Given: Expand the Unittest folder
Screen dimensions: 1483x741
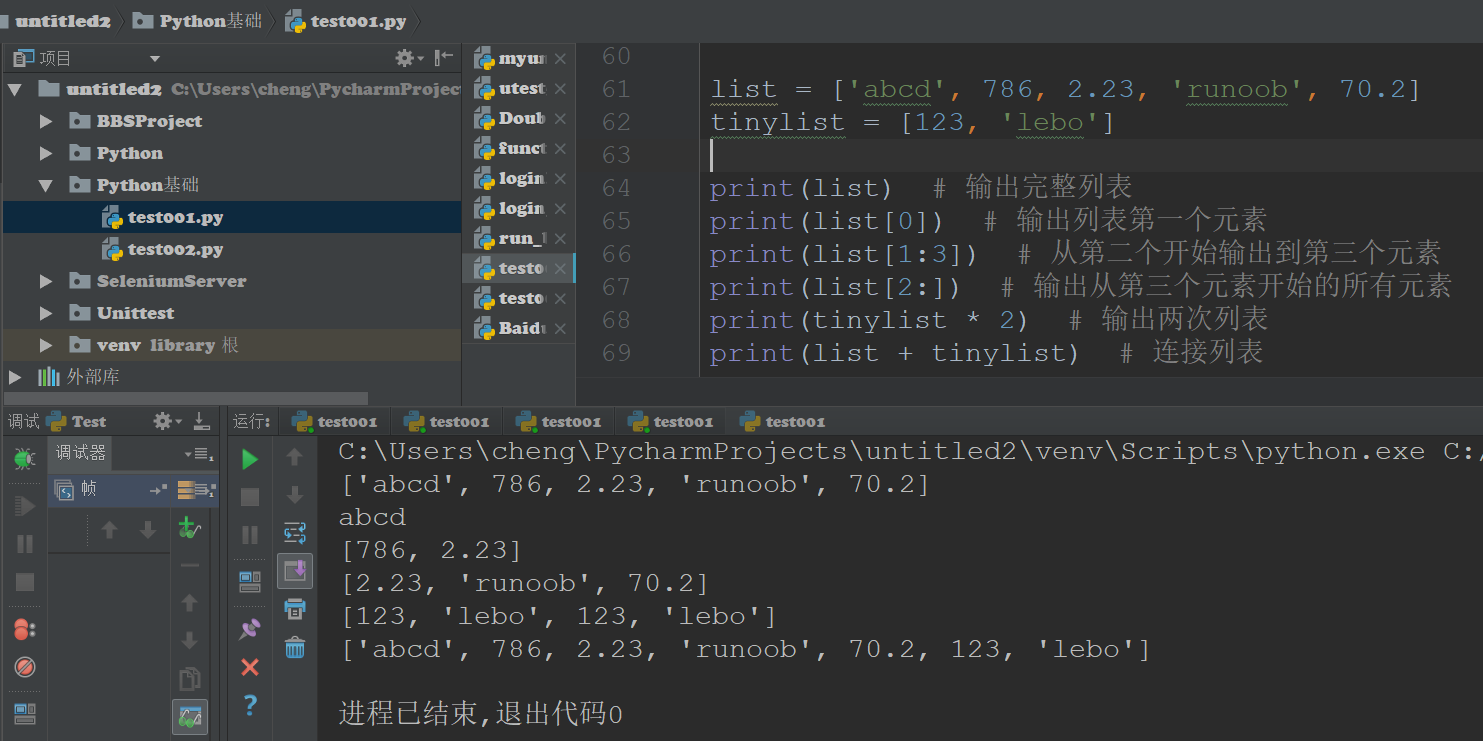Looking at the screenshot, I should pyautogui.click(x=46, y=313).
